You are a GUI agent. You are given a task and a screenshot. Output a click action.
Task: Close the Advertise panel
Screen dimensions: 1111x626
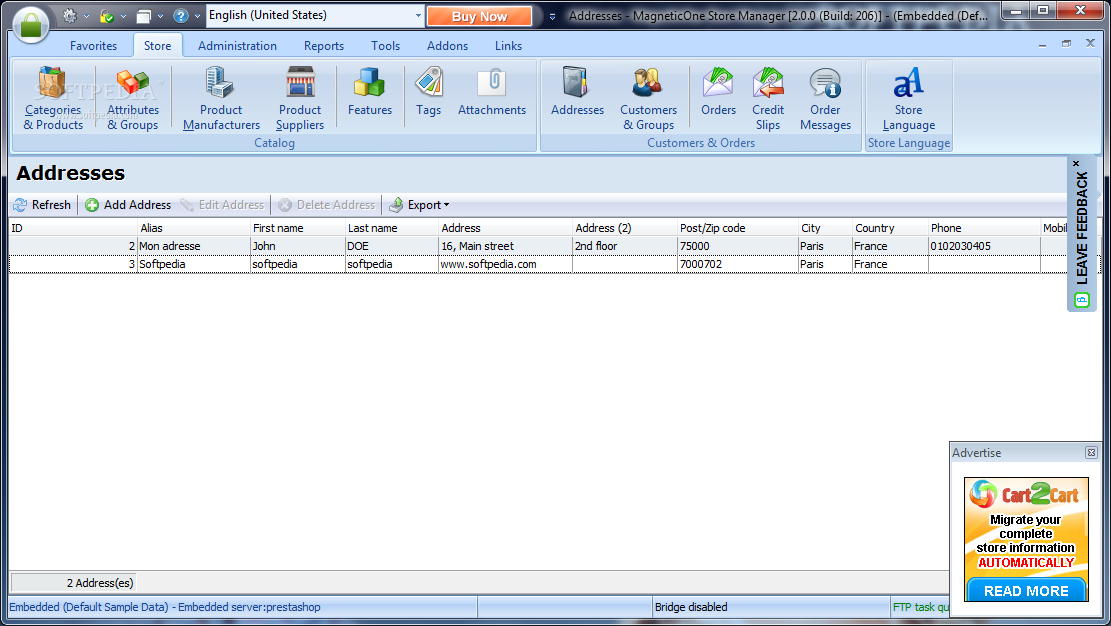click(1091, 452)
